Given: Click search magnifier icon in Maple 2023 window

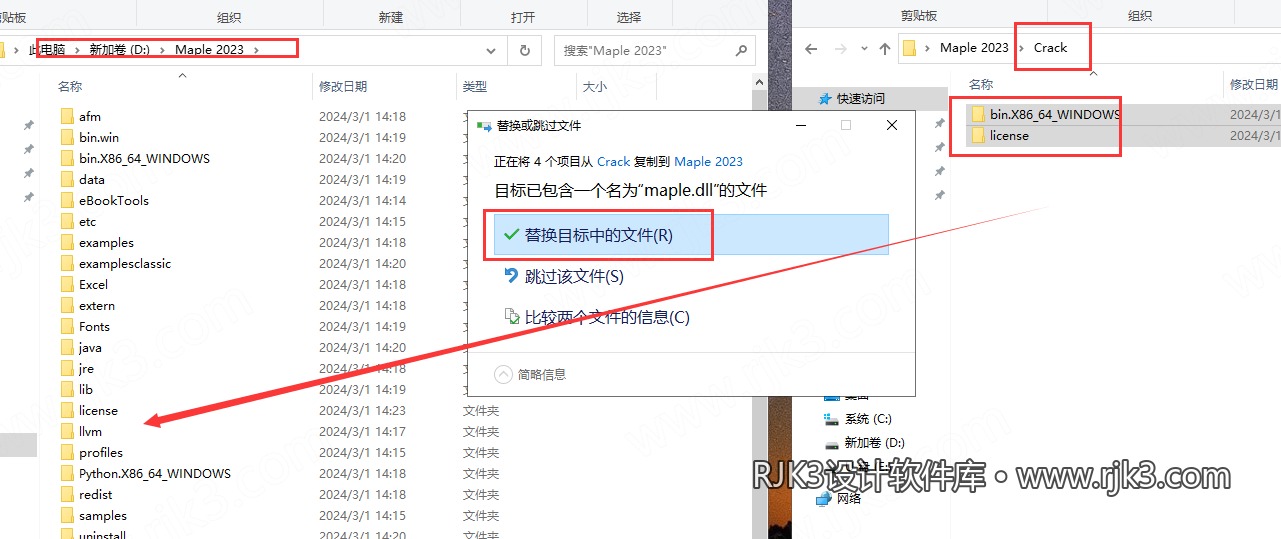Looking at the screenshot, I should [741, 50].
